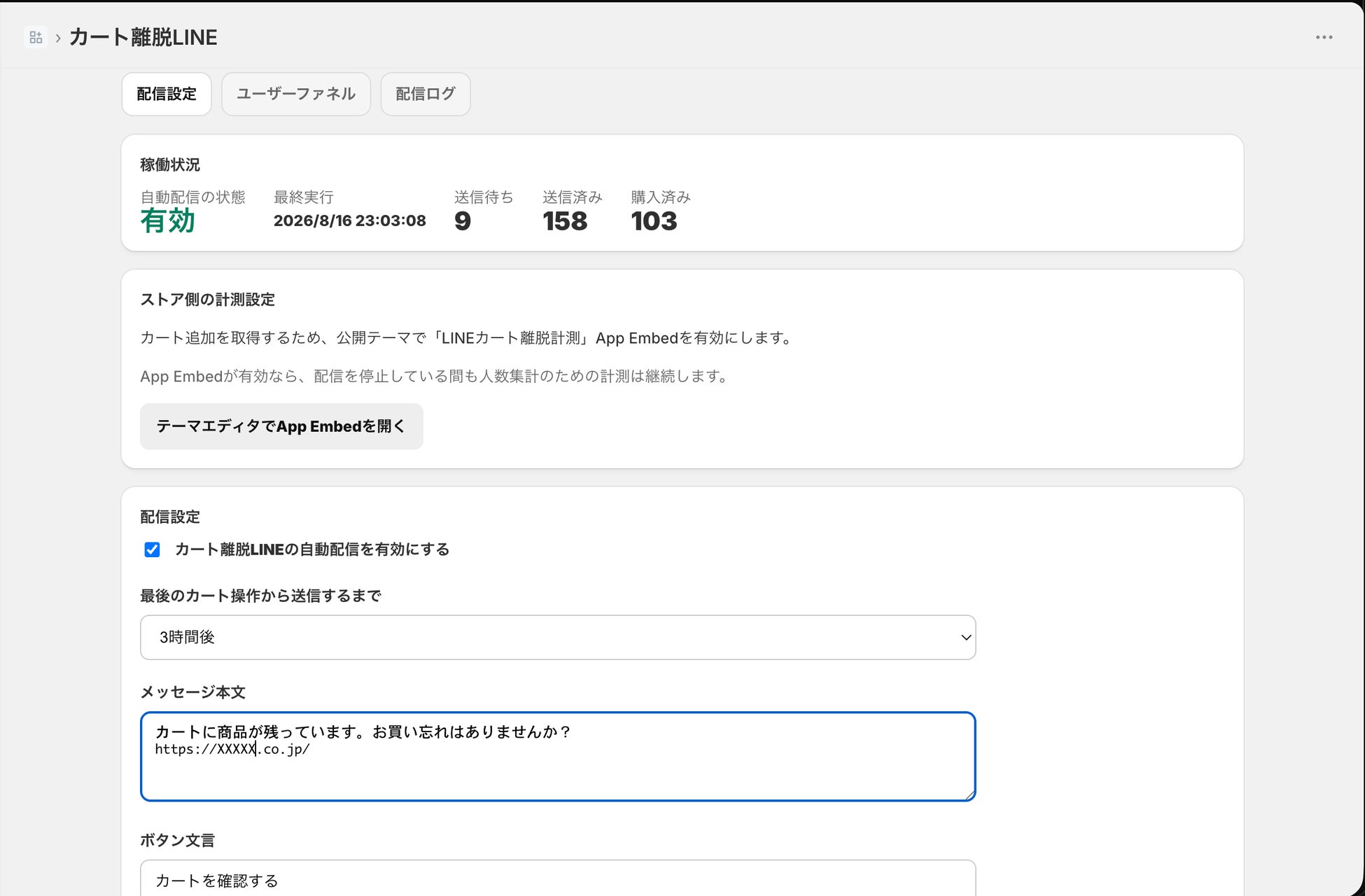Click the 最終実行 label
The image size is (1365, 896).
tap(303, 197)
